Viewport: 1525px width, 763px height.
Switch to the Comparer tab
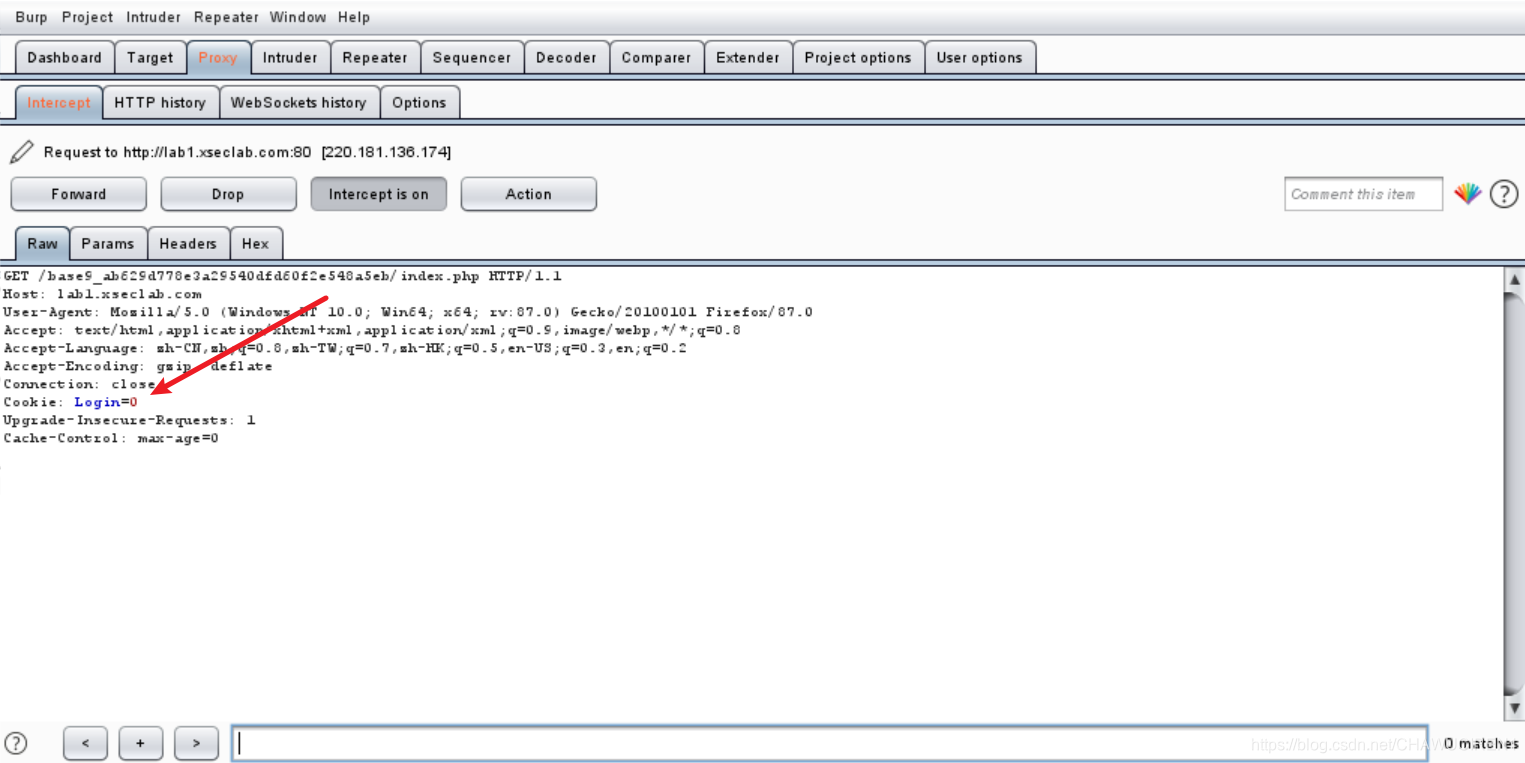coord(656,57)
